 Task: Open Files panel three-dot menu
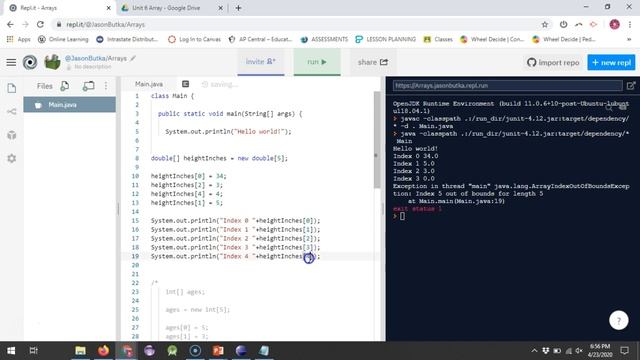(106, 86)
